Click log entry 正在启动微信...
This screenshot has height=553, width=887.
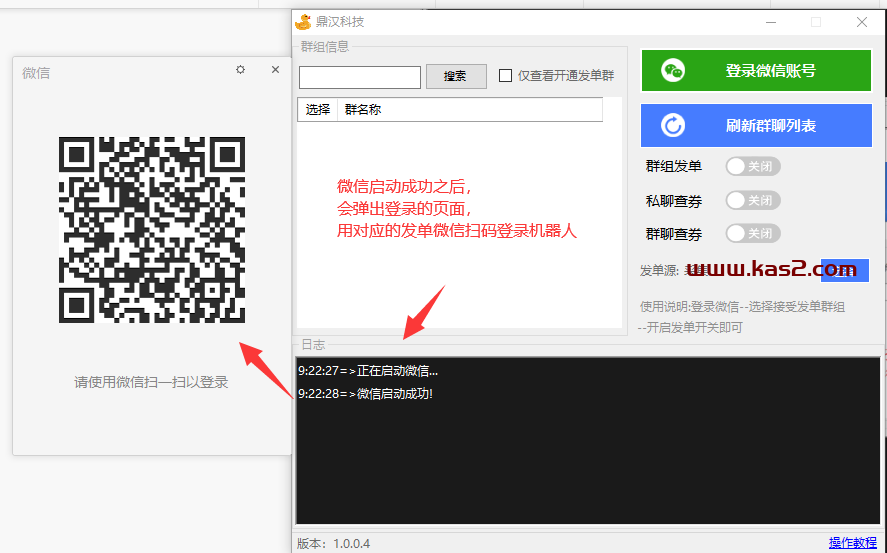368,371
